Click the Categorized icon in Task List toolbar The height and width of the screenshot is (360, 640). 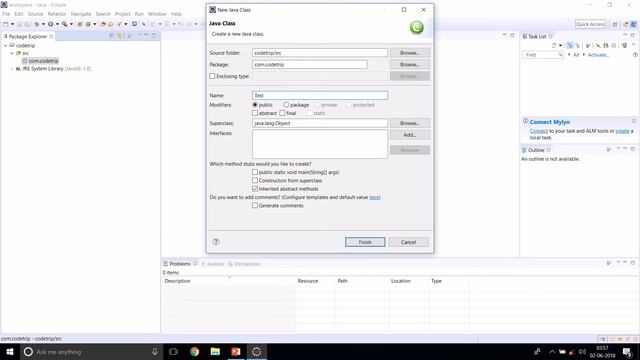pos(570,45)
